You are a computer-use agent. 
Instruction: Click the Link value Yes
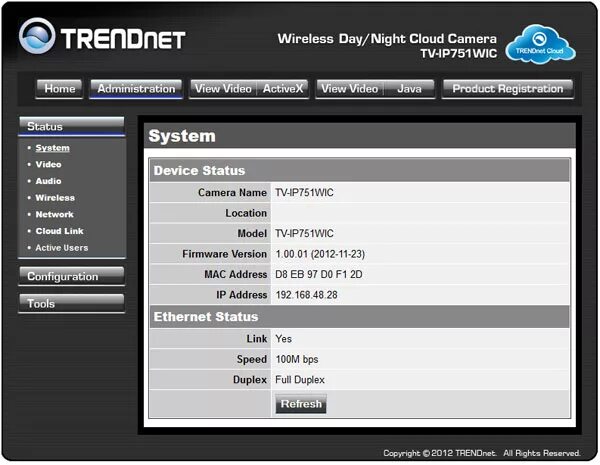284,339
